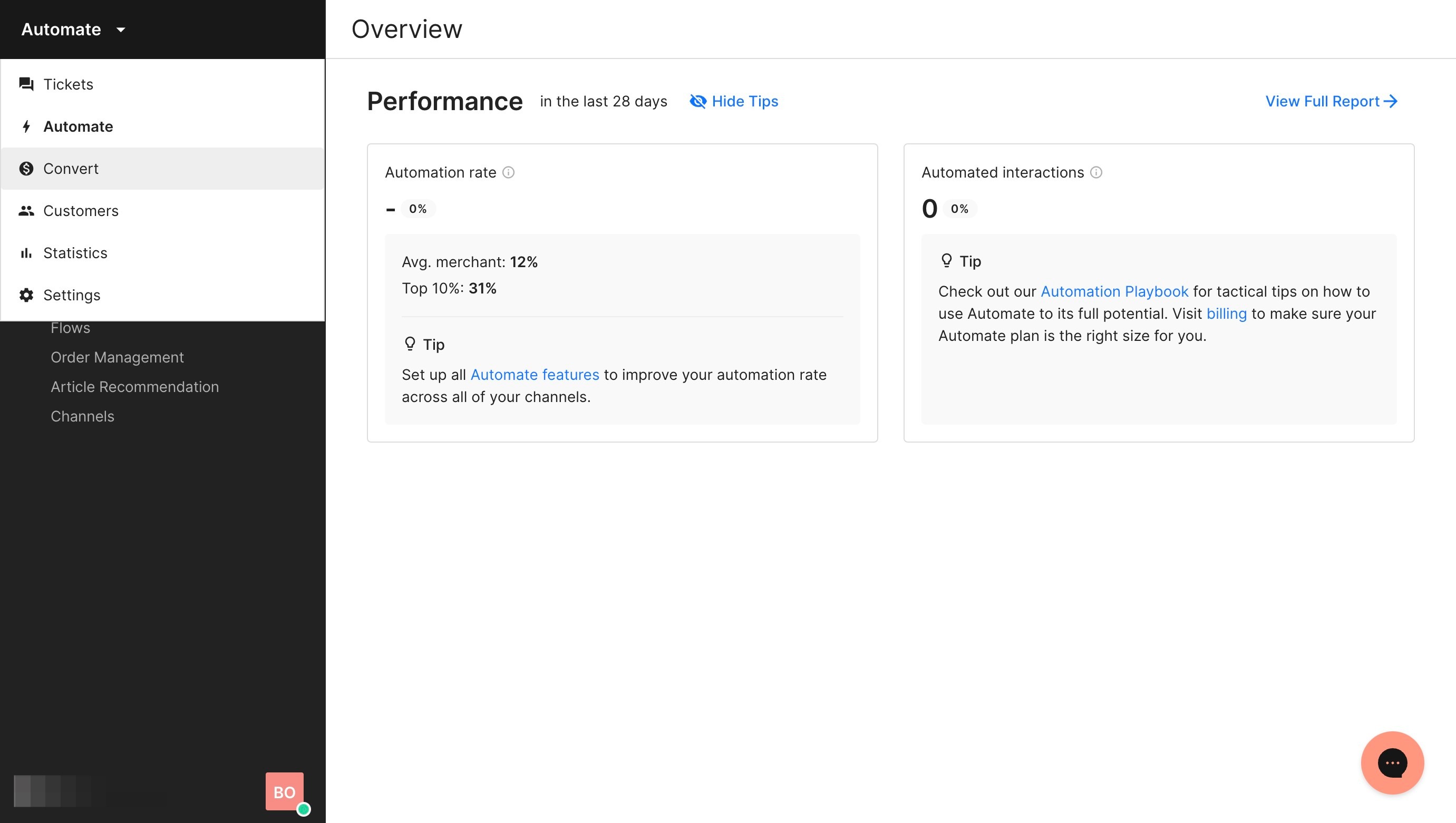Select Customers in the navigation menu
Image resolution: width=1456 pixels, height=823 pixels.
(x=81, y=211)
